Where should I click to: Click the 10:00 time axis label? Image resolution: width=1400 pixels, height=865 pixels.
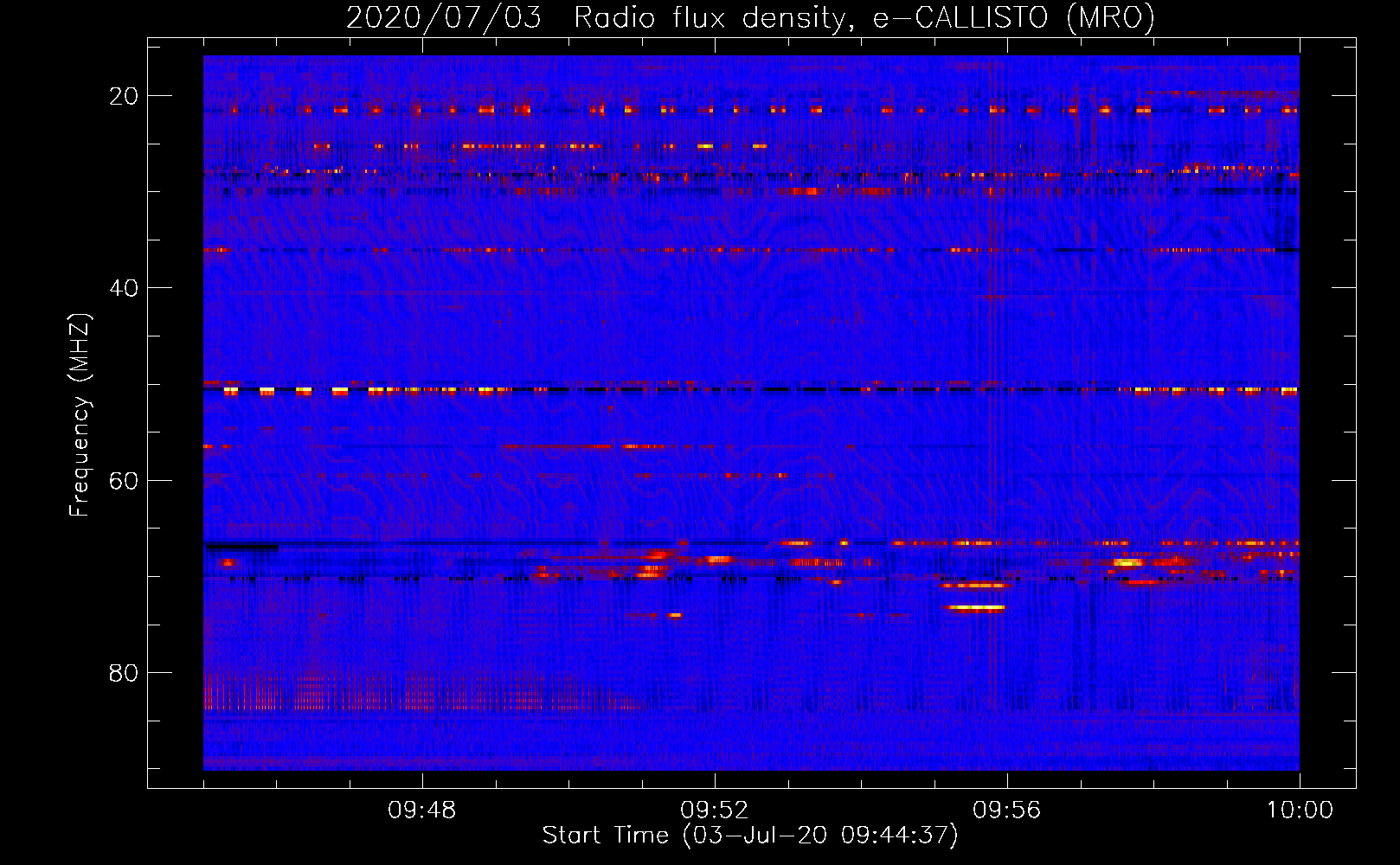click(x=1300, y=811)
